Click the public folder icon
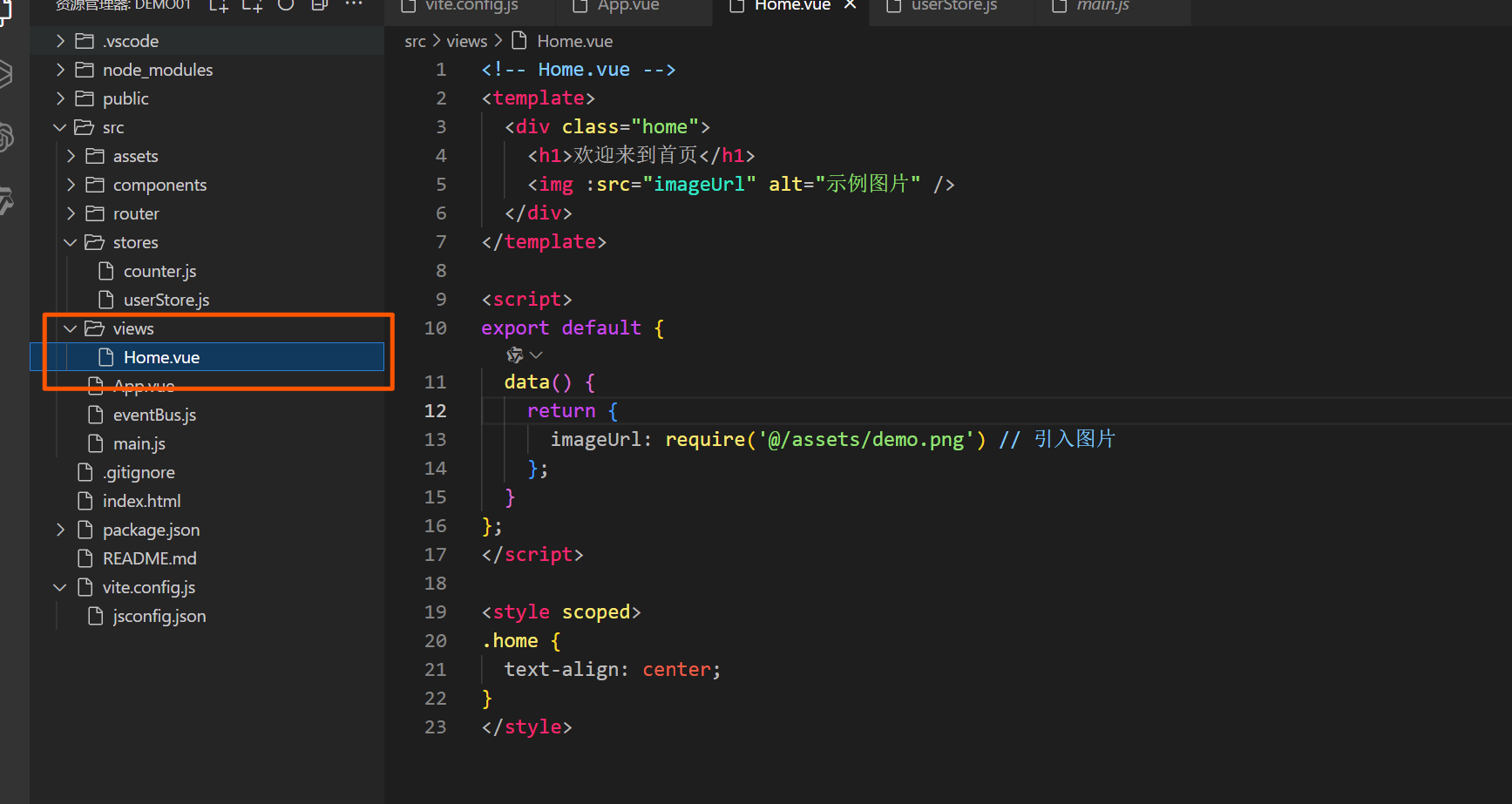Viewport: 1512px width, 804px height. [x=85, y=98]
